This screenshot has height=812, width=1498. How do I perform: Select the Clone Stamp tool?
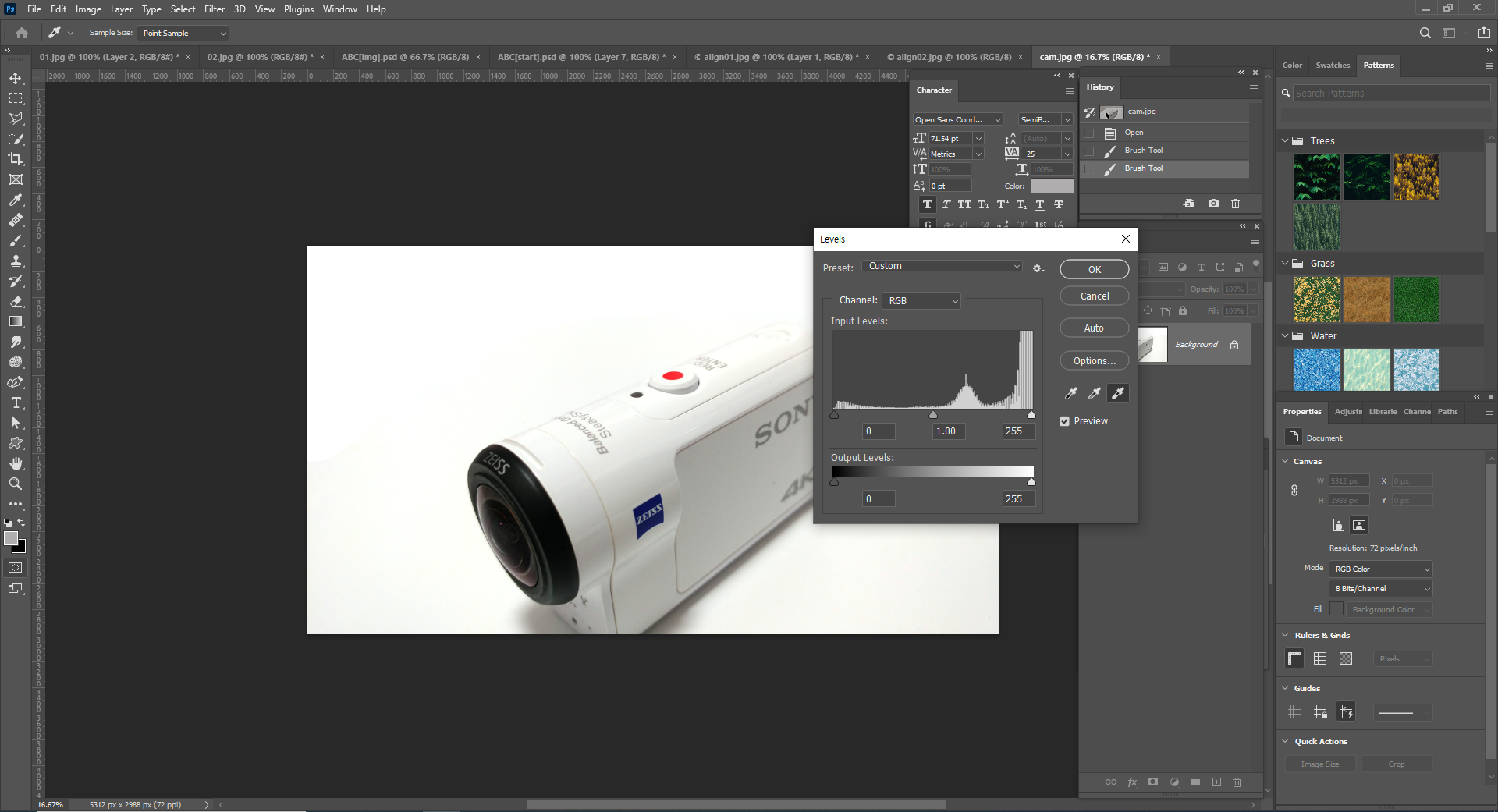pyautogui.click(x=16, y=261)
